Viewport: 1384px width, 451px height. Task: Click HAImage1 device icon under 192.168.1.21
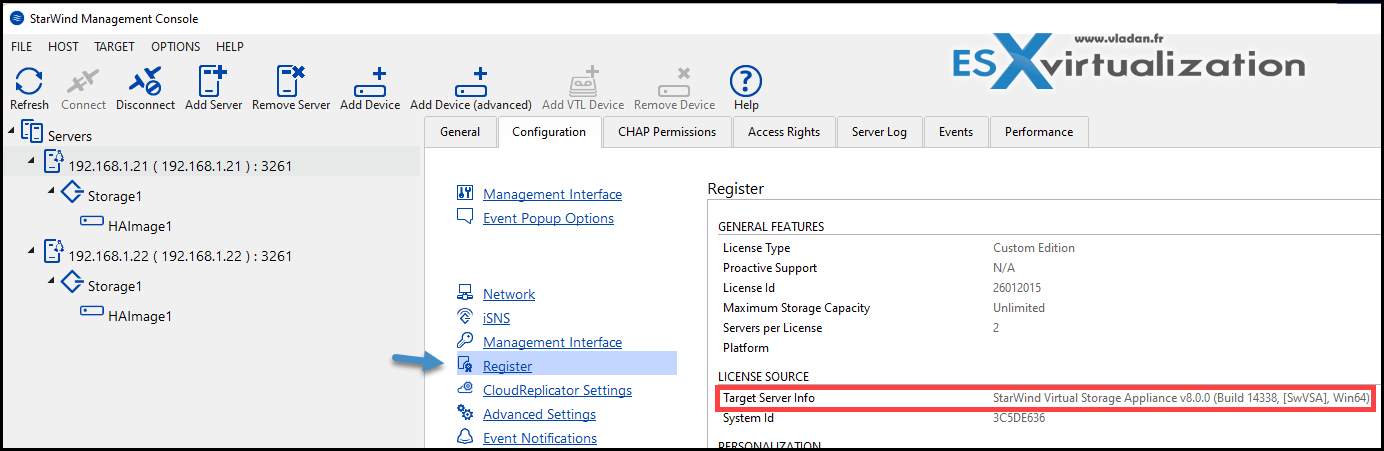(92, 223)
